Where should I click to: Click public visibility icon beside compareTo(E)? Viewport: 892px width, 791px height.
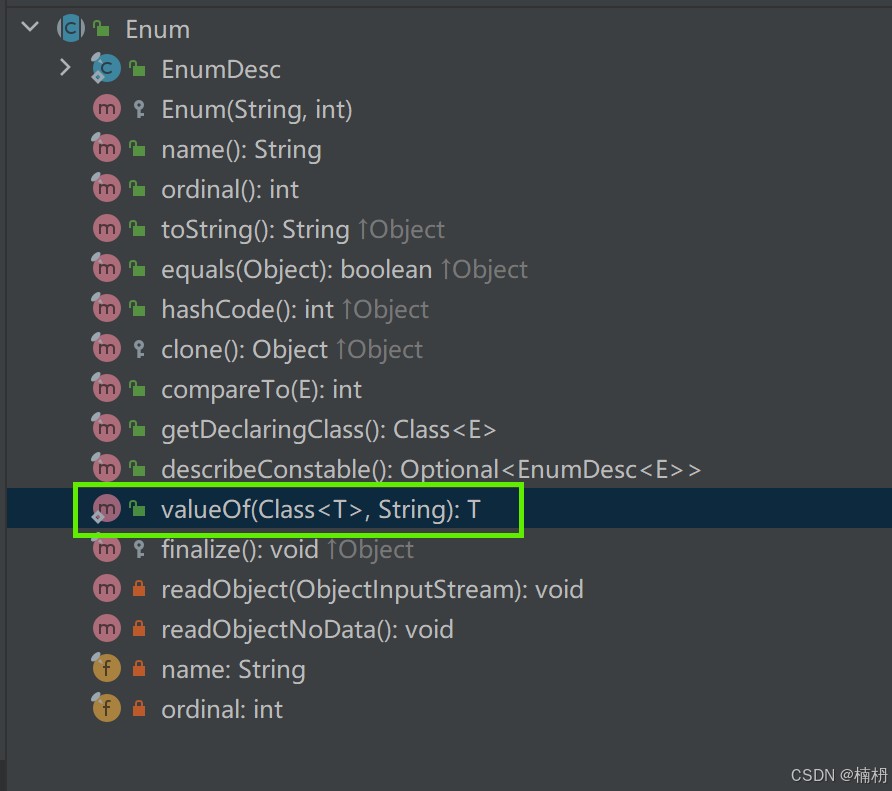point(139,389)
